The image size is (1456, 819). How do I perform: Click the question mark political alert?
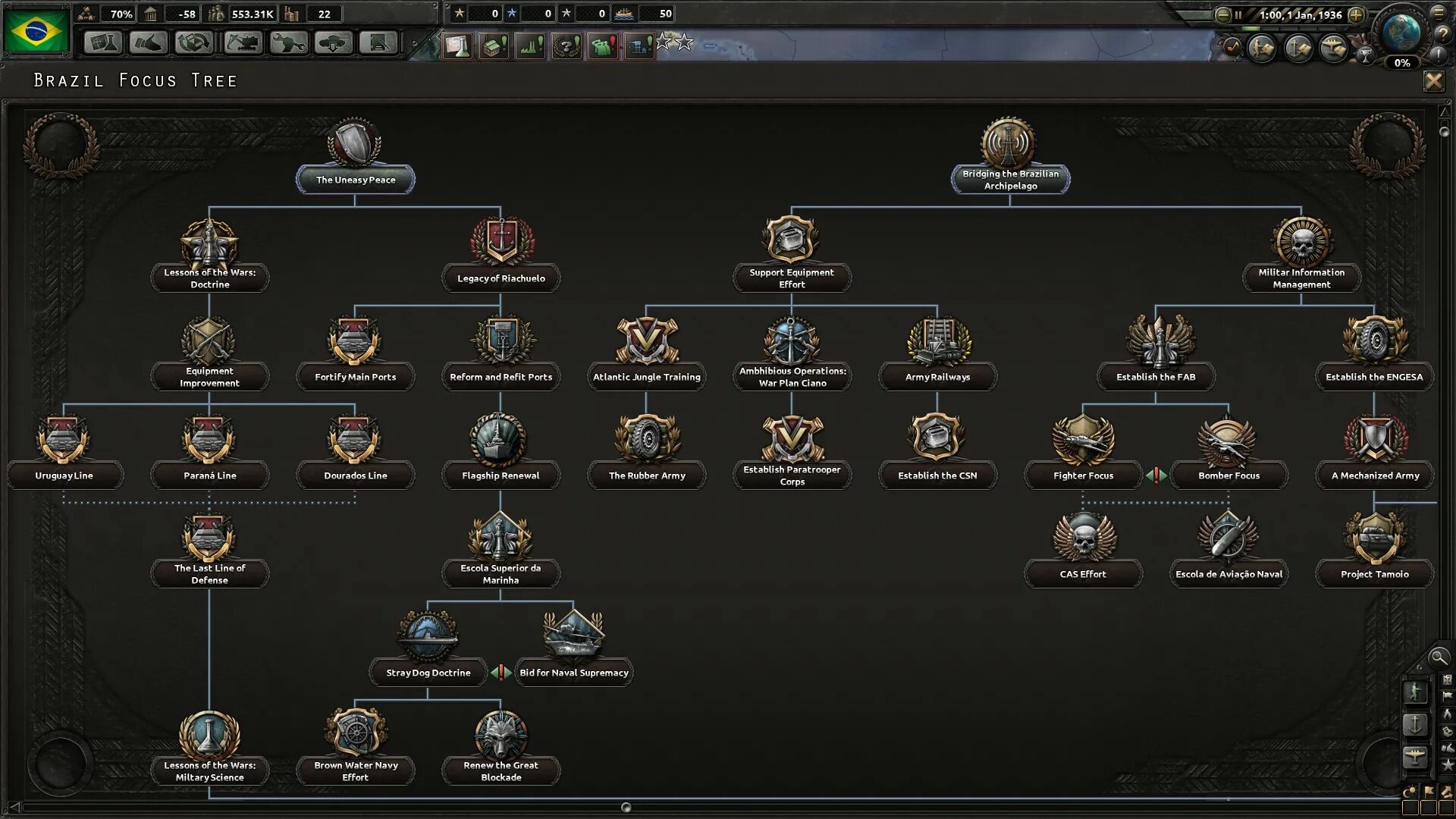[x=566, y=46]
